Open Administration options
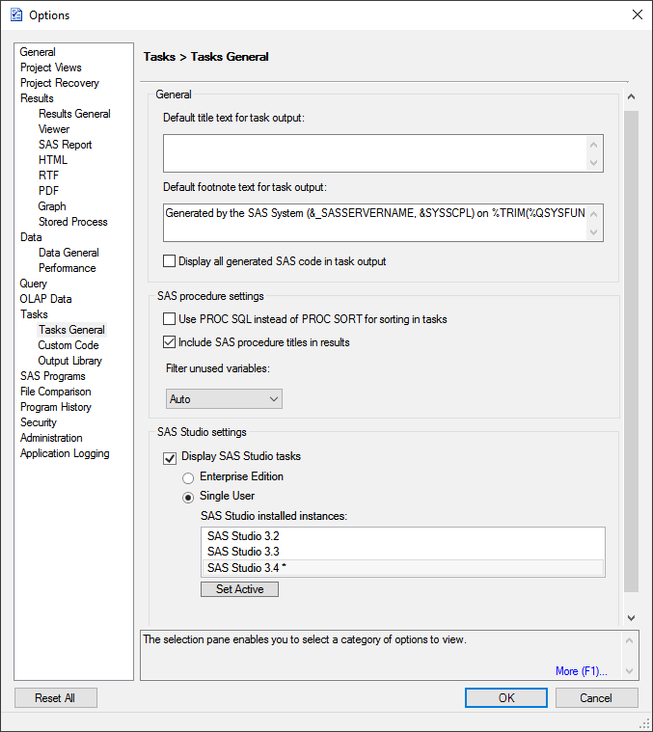The width and height of the screenshot is (653, 732). pyautogui.click(x=51, y=437)
